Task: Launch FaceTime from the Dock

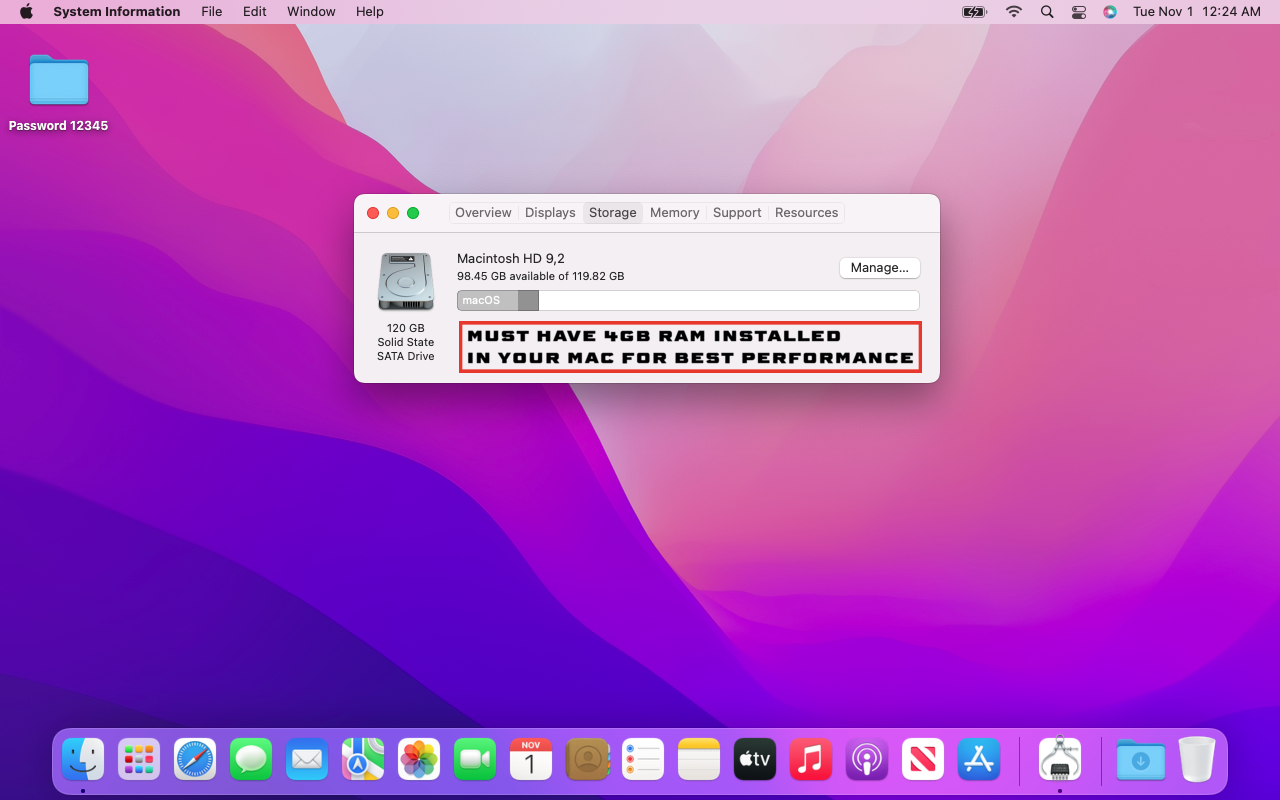Action: click(x=475, y=760)
